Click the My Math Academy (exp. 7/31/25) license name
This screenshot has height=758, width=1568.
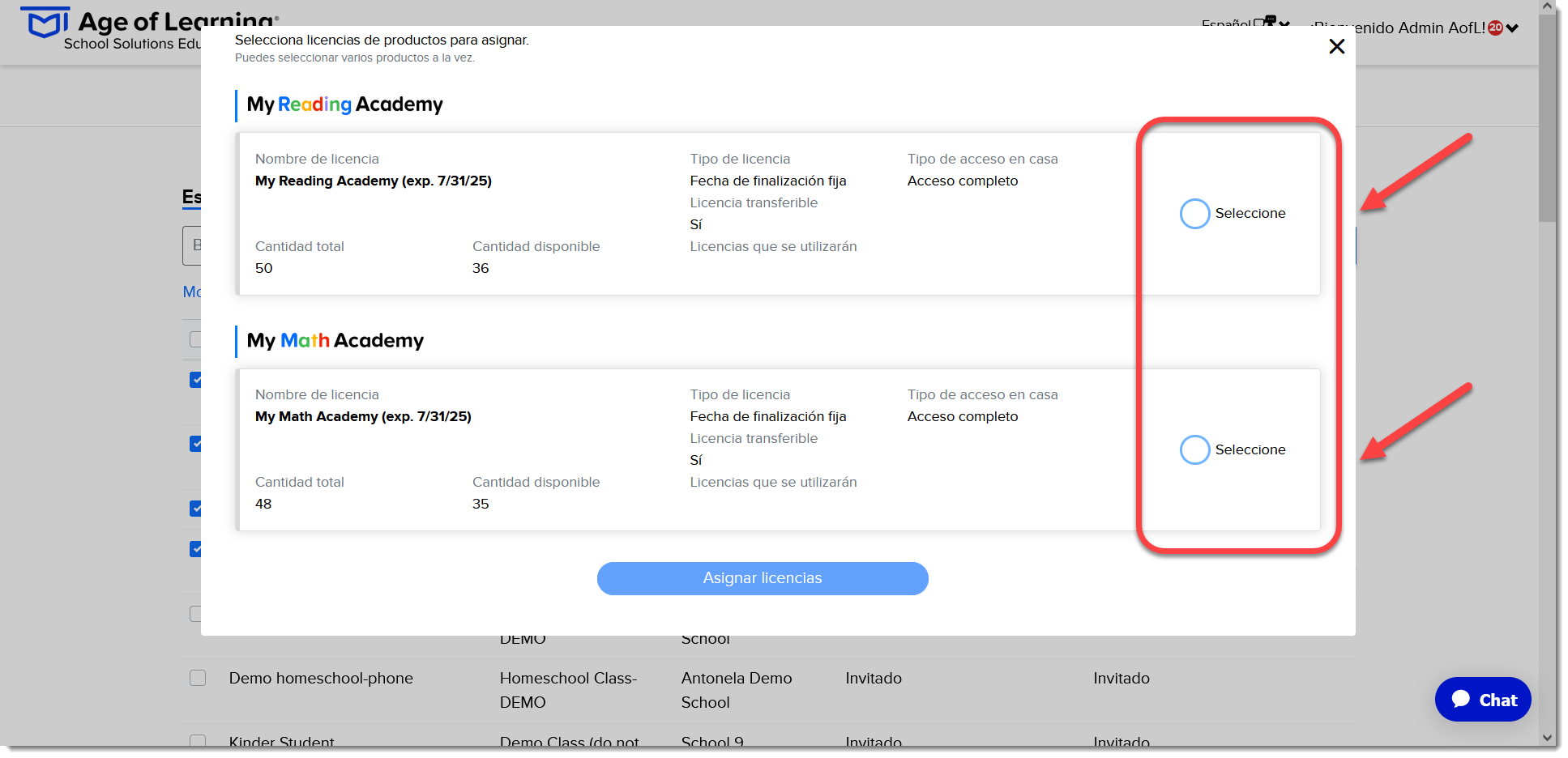363,416
